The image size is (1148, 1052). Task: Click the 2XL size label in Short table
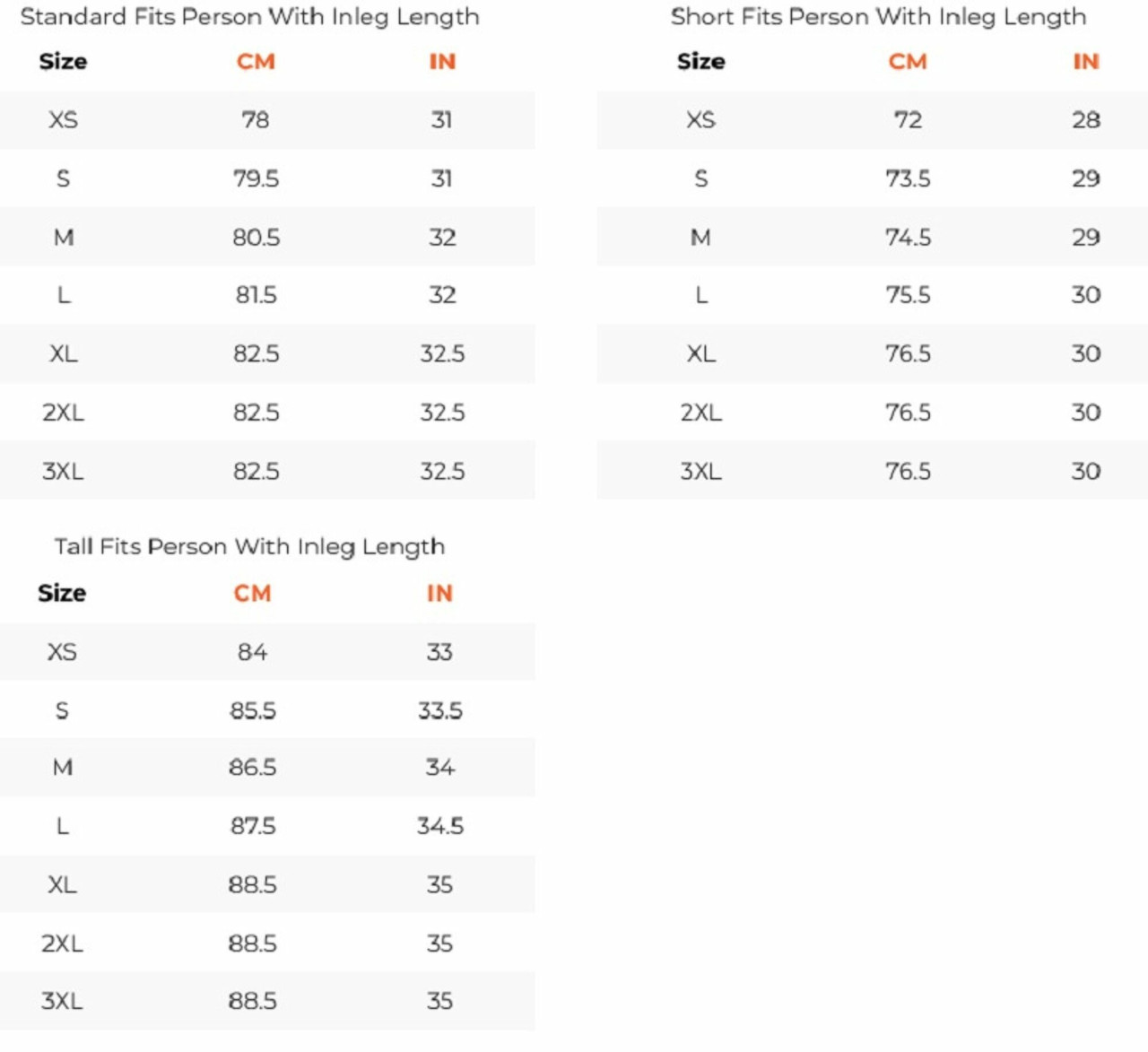pyautogui.click(x=700, y=413)
